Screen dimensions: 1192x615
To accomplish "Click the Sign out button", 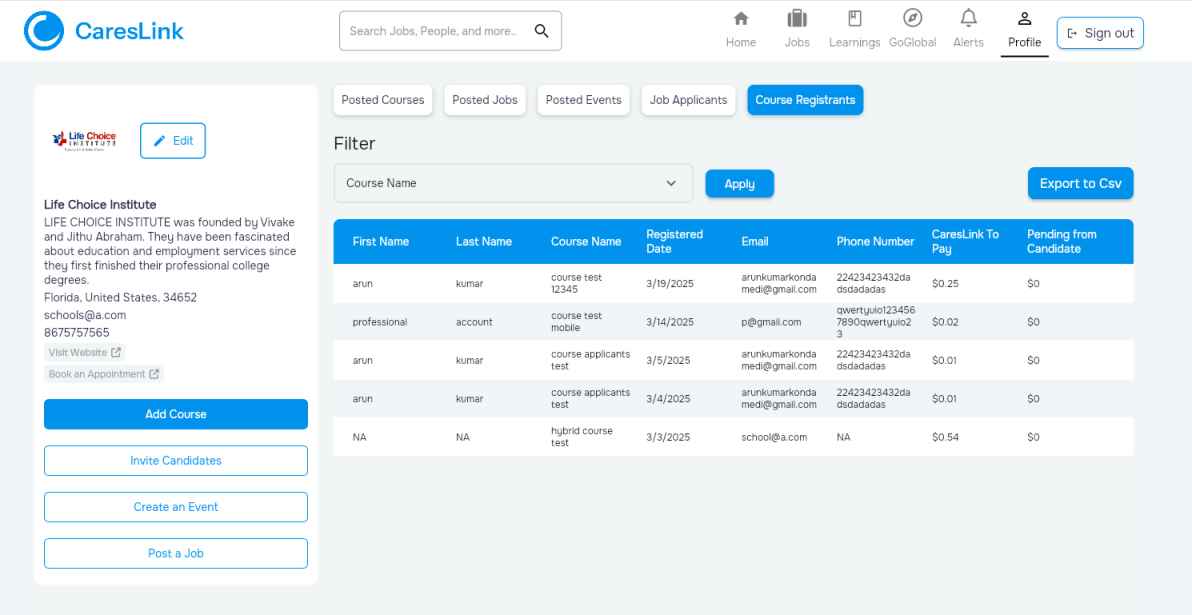I will click(x=1100, y=33).
